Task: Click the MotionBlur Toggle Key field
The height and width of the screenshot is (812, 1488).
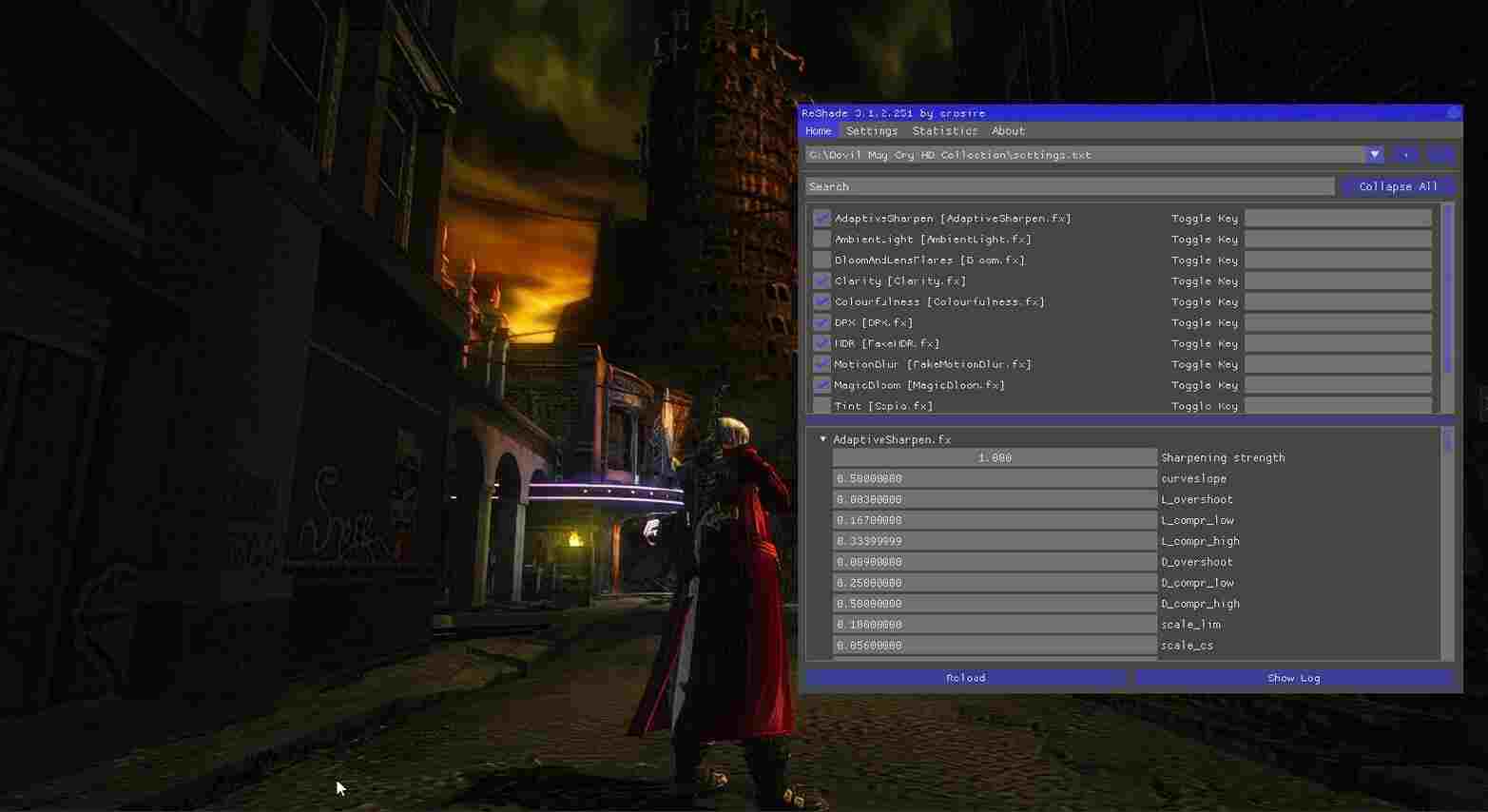Action: (1338, 365)
